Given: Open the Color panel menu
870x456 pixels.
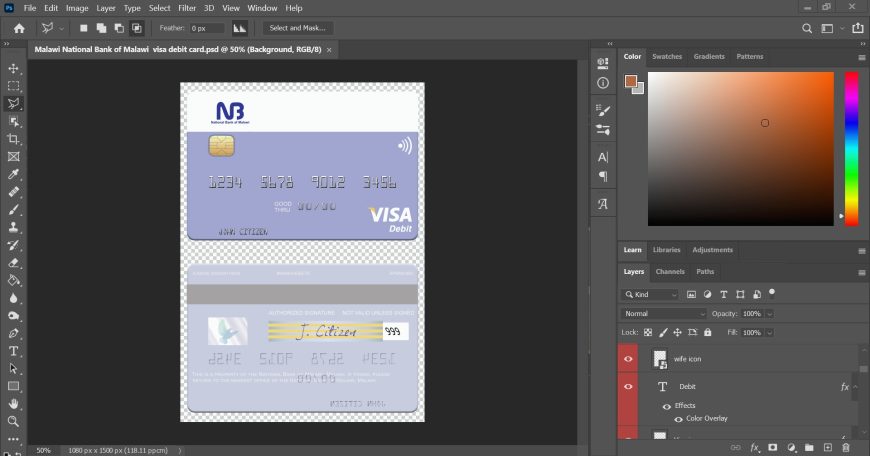Looking at the screenshot, I should (862, 57).
